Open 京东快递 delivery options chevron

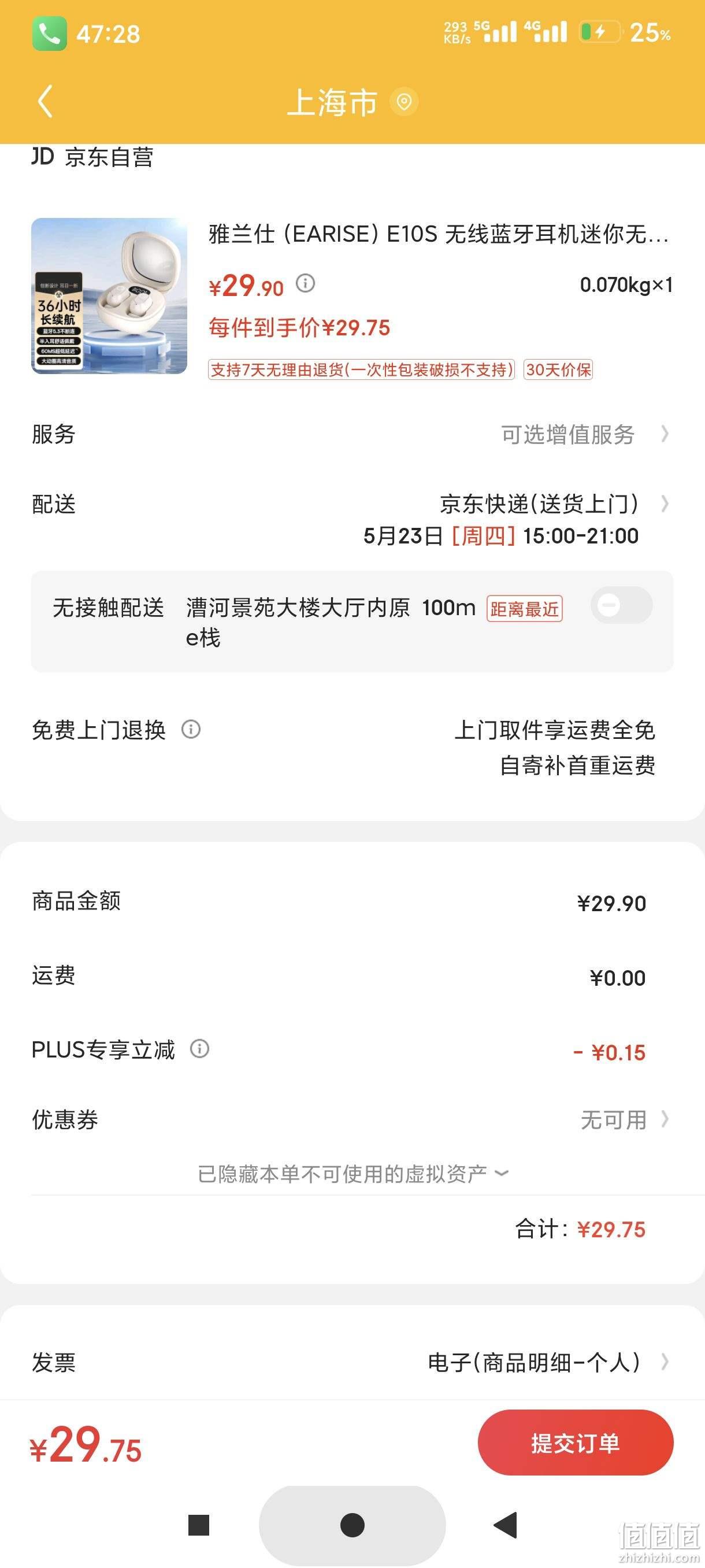coord(665,504)
